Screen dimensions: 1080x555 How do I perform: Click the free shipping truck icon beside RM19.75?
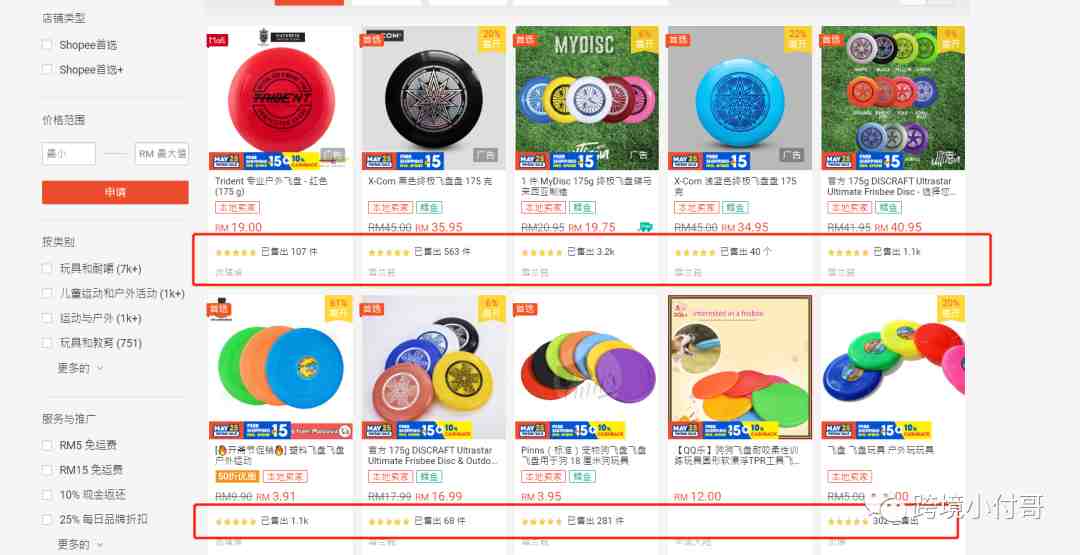click(645, 227)
